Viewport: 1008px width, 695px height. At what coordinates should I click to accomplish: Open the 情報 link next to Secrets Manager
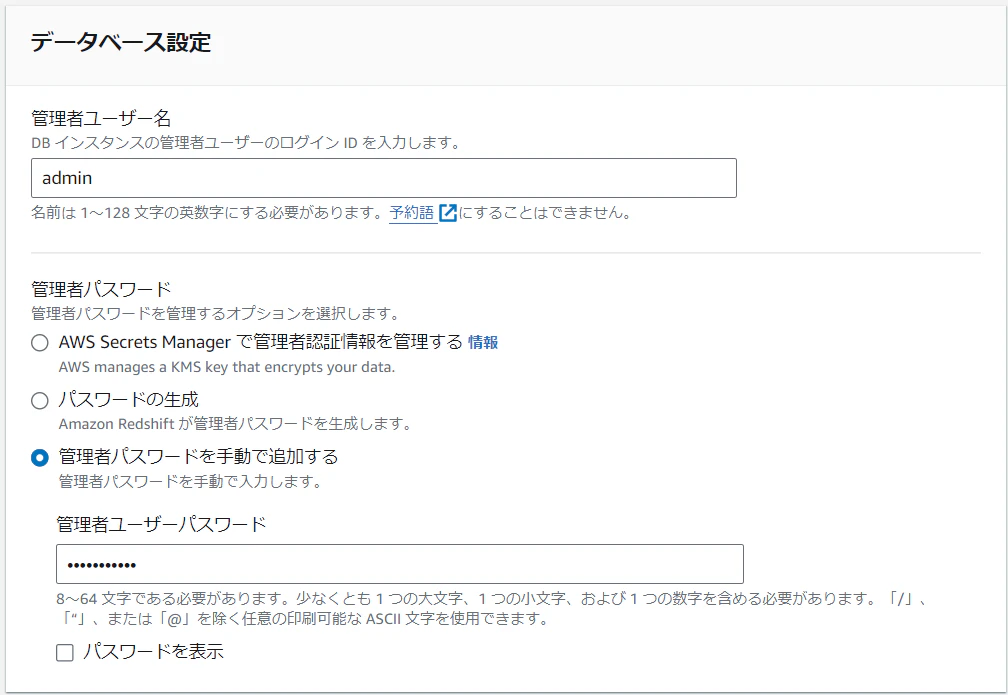click(483, 343)
